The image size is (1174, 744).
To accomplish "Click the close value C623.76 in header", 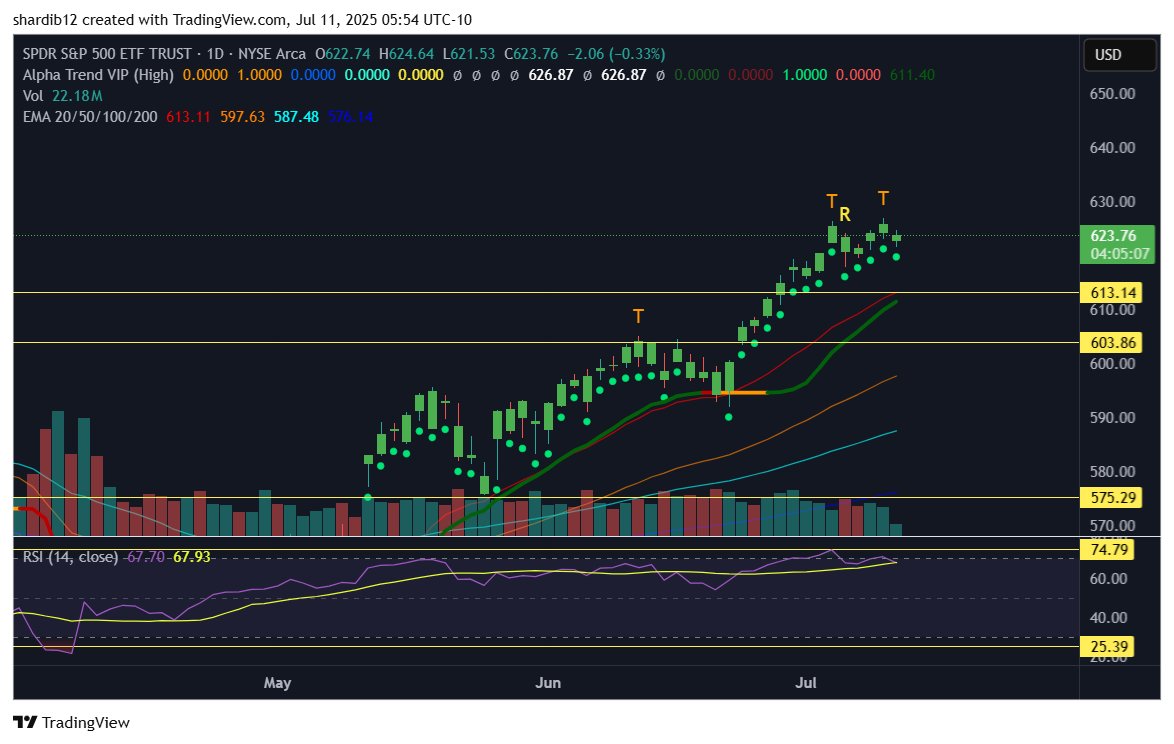I will pyautogui.click(x=531, y=54).
